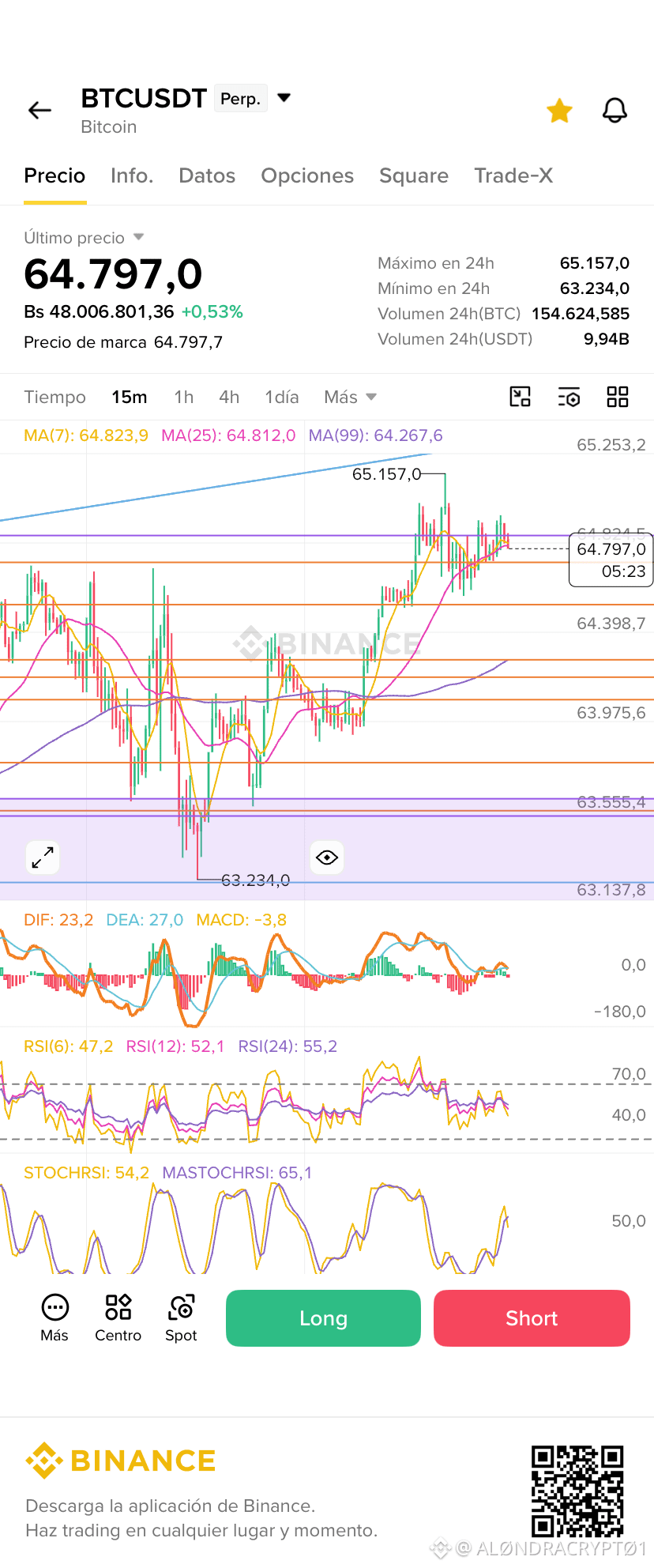The height and width of the screenshot is (1568, 654).
Task: Click the MASTOCHRSI: 65,1 label
Action: [237, 1173]
